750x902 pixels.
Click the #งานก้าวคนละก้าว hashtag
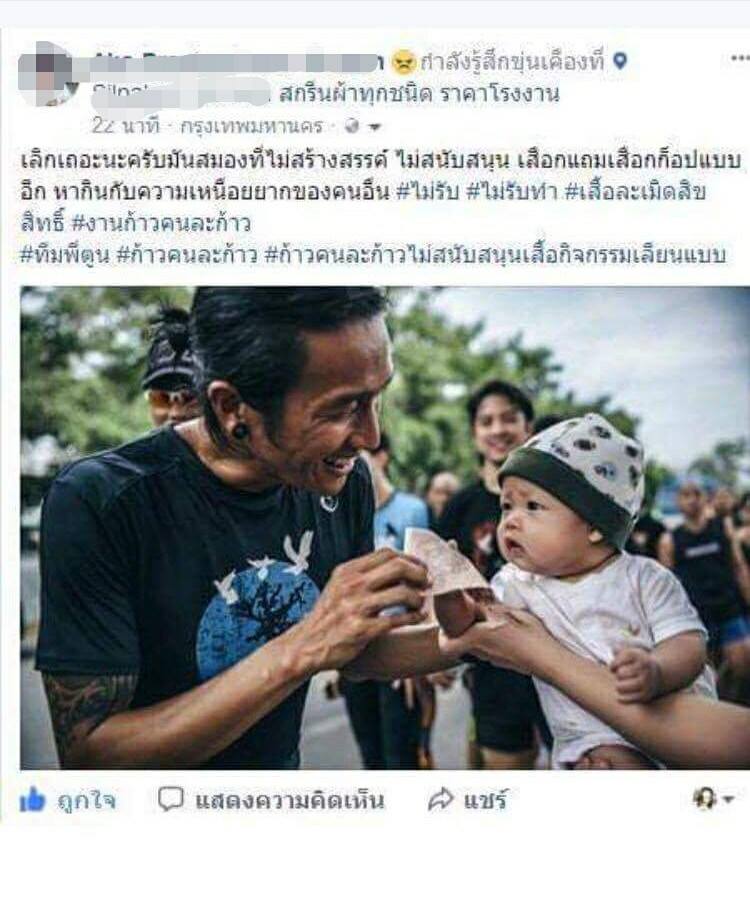(161, 223)
